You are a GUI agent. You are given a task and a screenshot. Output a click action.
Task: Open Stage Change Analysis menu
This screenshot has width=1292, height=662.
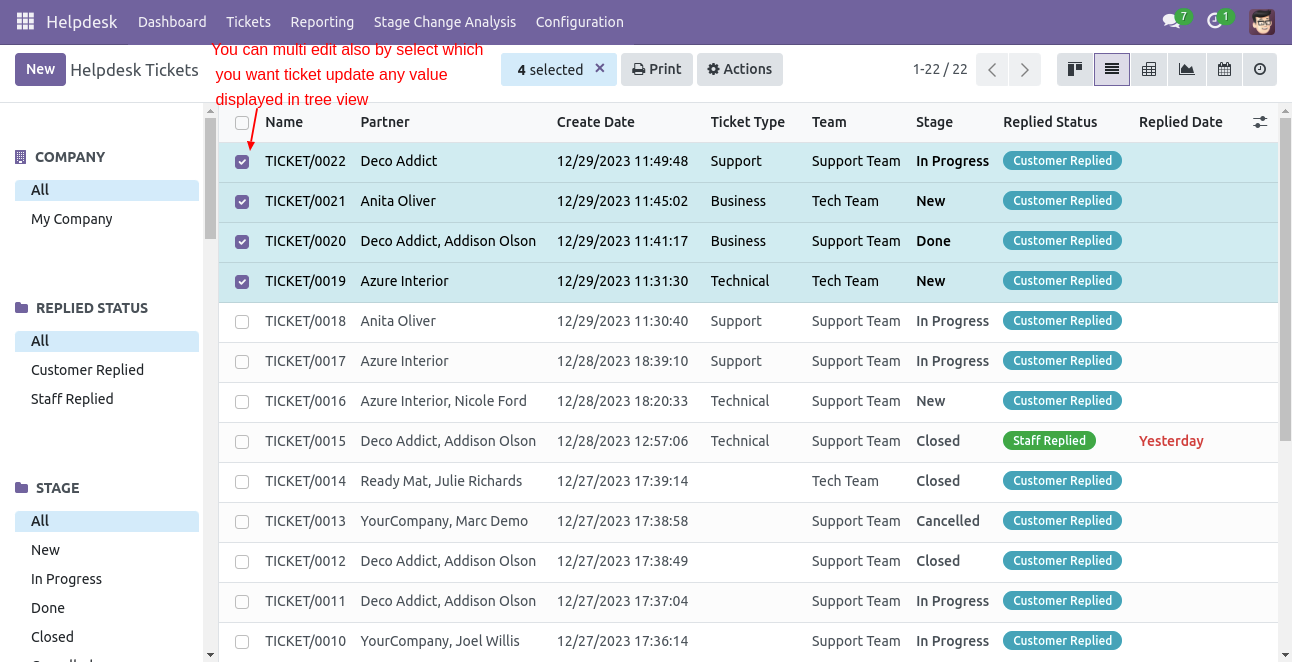click(x=445, y=22)
